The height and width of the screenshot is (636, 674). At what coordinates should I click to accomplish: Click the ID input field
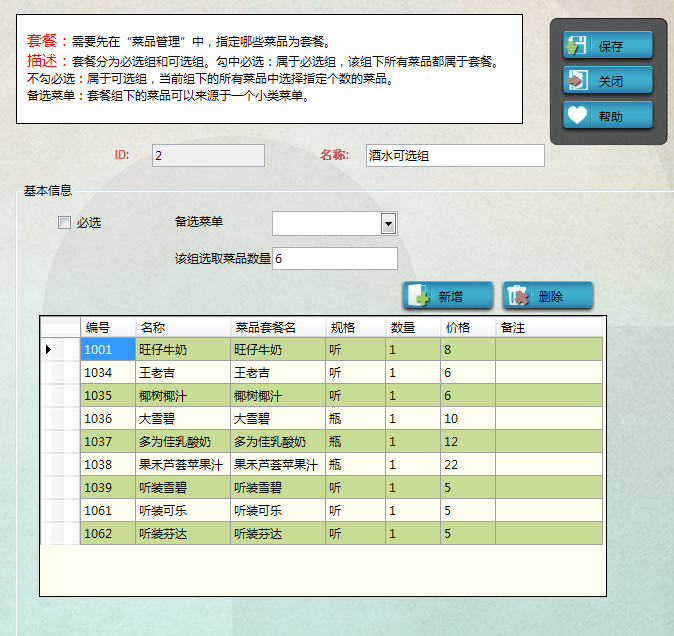point(208,155)
